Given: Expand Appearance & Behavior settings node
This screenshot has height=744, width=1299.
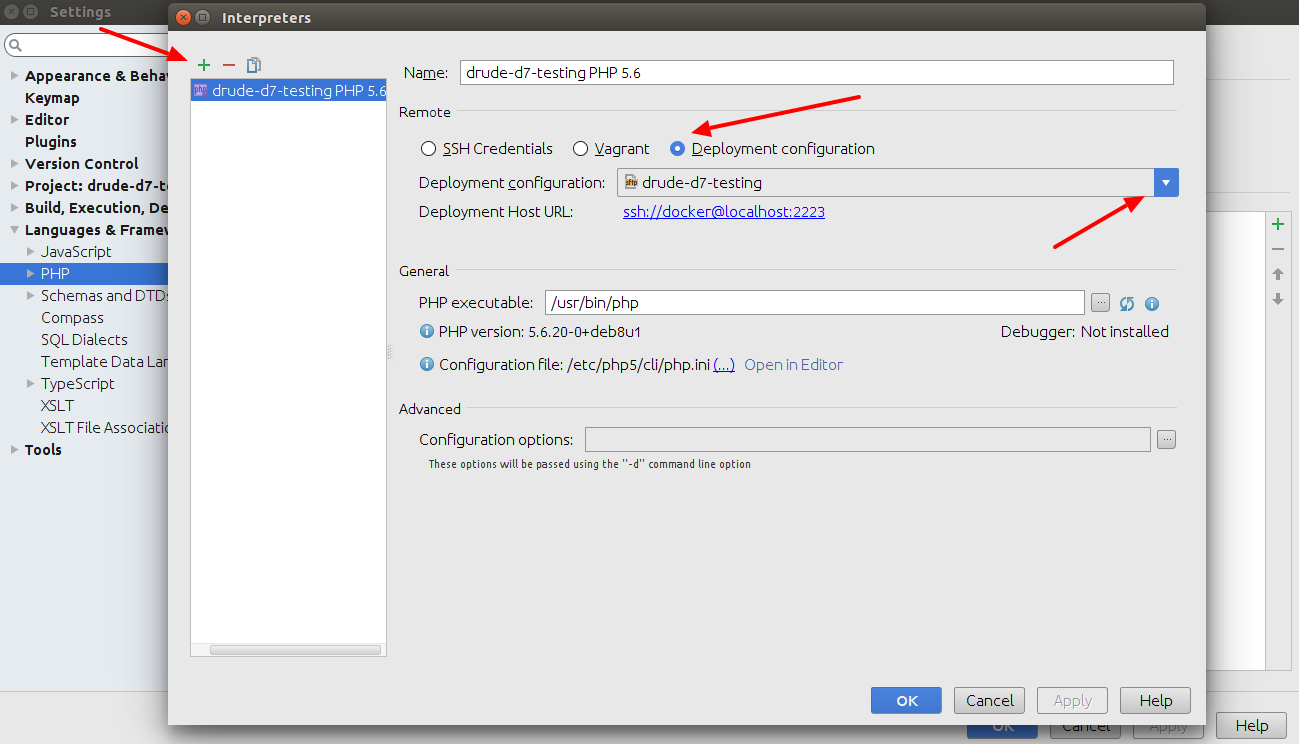Looking at the screenshot, I should (x=14, y=76).
